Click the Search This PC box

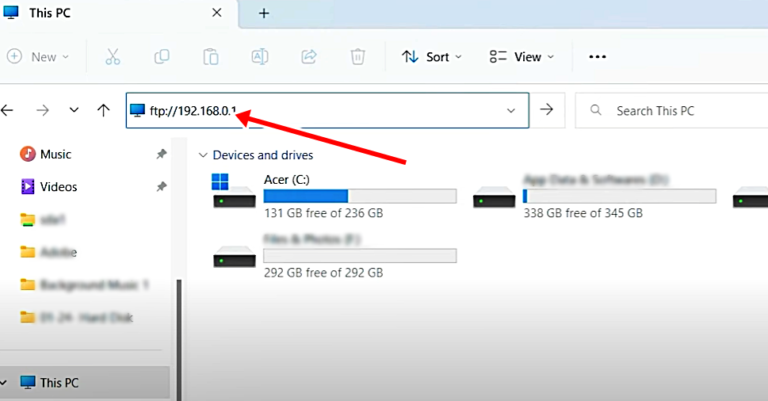[672, 111]
